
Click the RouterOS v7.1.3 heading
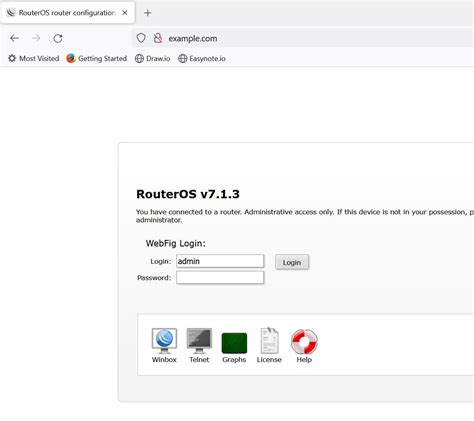[188, 194]
